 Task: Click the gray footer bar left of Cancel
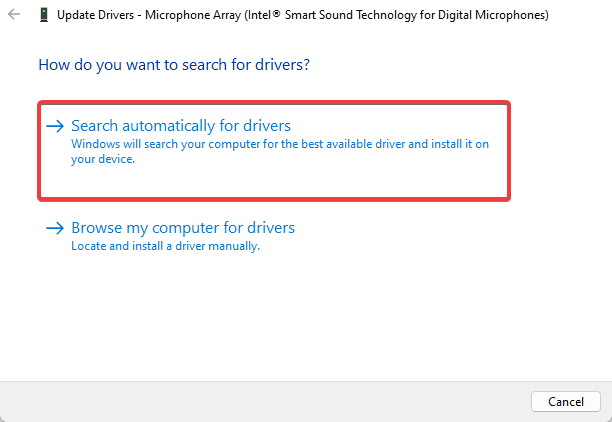click(265, 401)
